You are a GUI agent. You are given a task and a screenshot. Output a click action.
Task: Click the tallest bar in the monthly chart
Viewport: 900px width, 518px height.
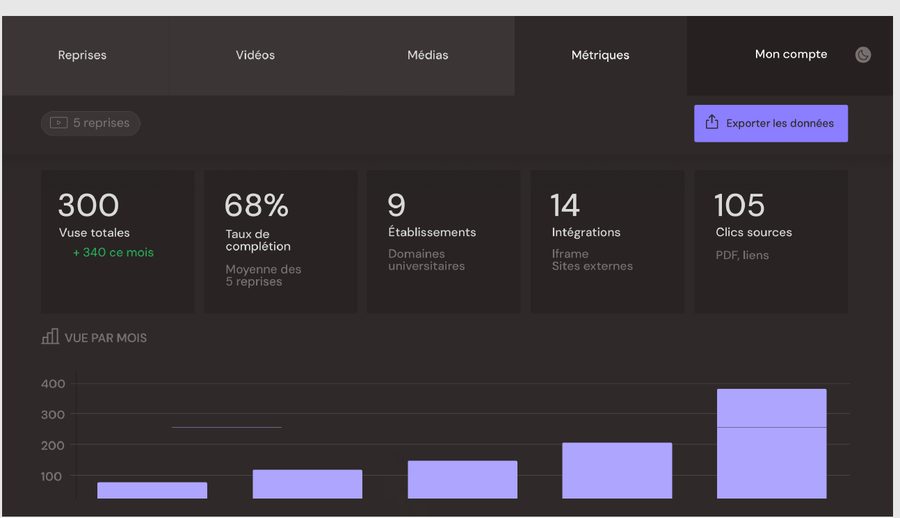(771, 444)
